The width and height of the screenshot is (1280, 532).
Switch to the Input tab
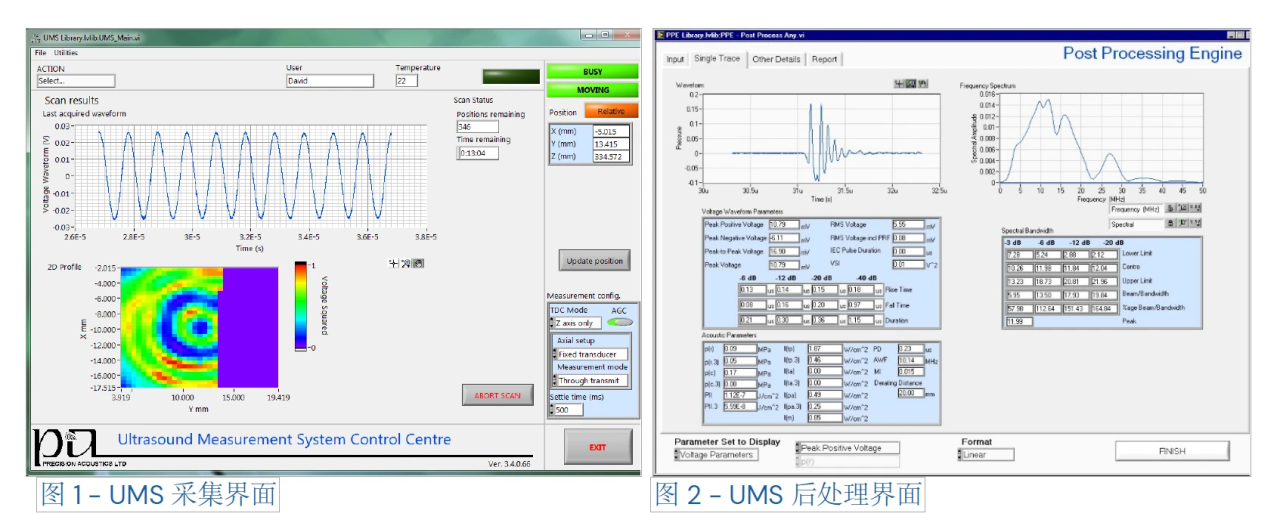point(676,59)
